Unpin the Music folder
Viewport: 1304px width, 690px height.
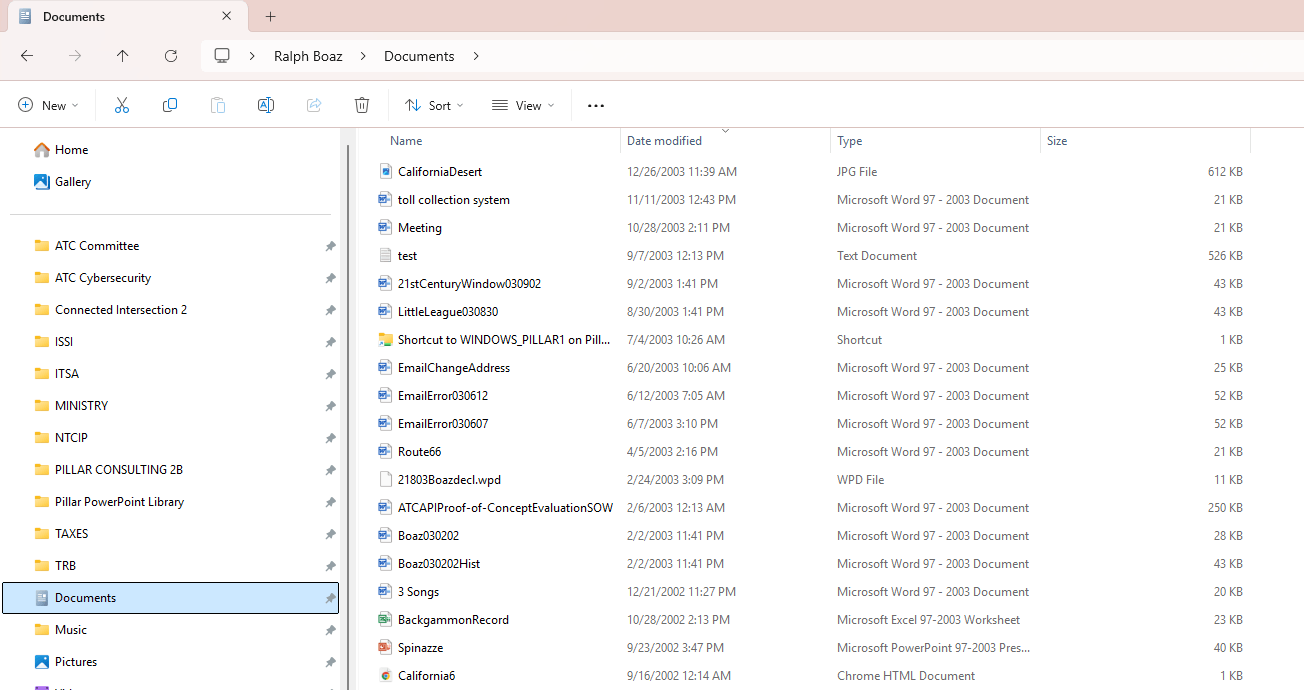pos(330,630)
